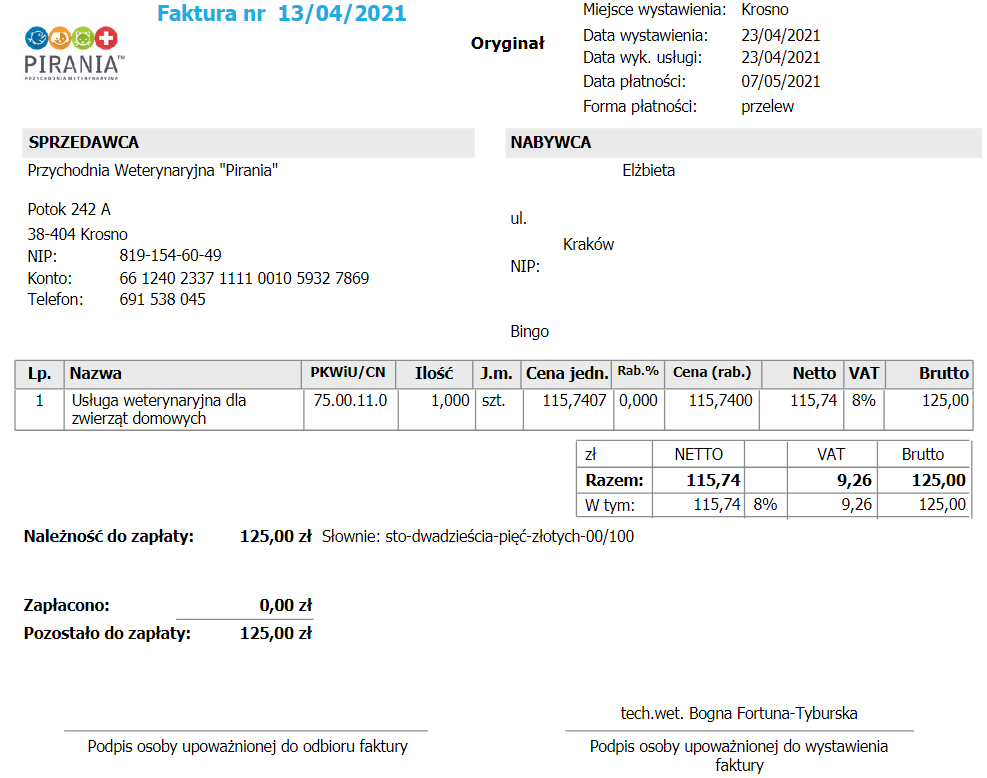This screenshot has width=987, height=778.
Task: Click the 'Razem:' summary row label
Action: coord(614,480)
